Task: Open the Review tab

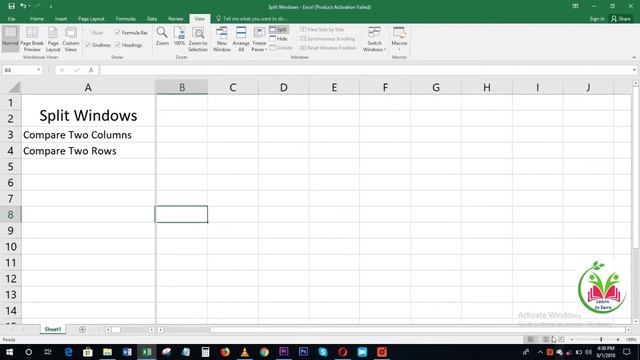Action: [176, 19]
